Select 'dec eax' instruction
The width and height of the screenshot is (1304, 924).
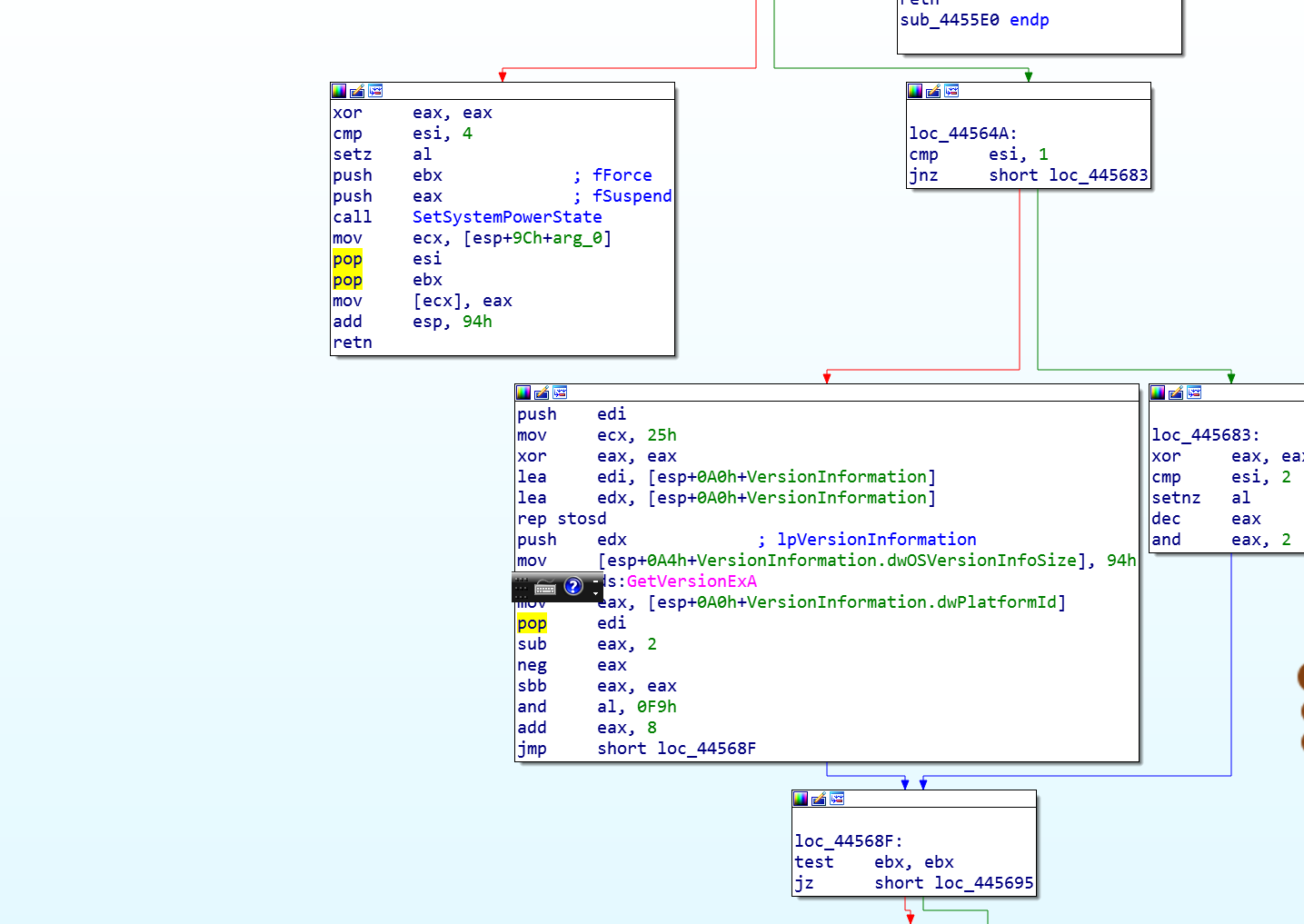1206,519
